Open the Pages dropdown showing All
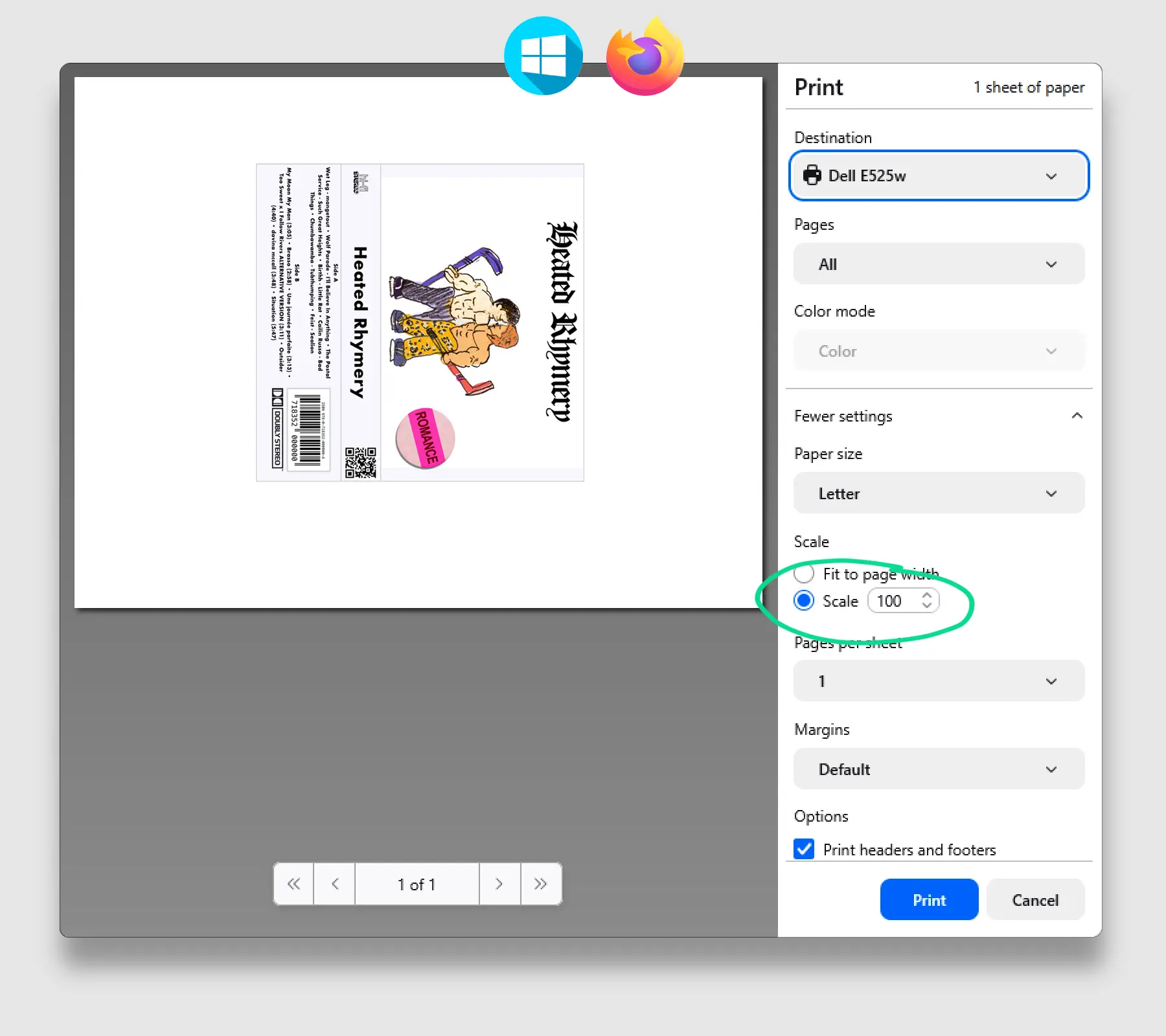The image size is (1166, 1036). tap(938, 264)
